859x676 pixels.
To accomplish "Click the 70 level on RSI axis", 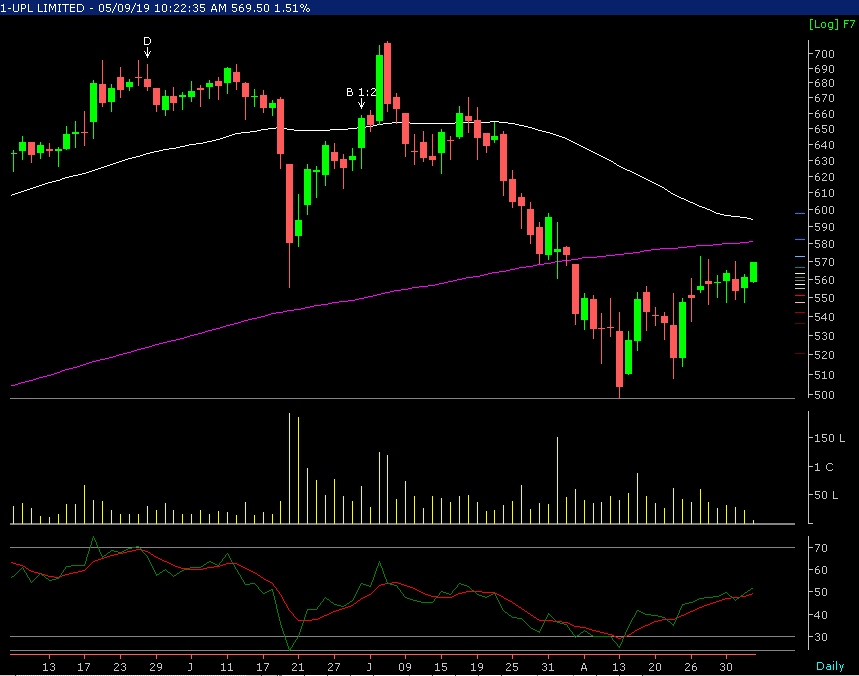I will (x=821, y=548).
